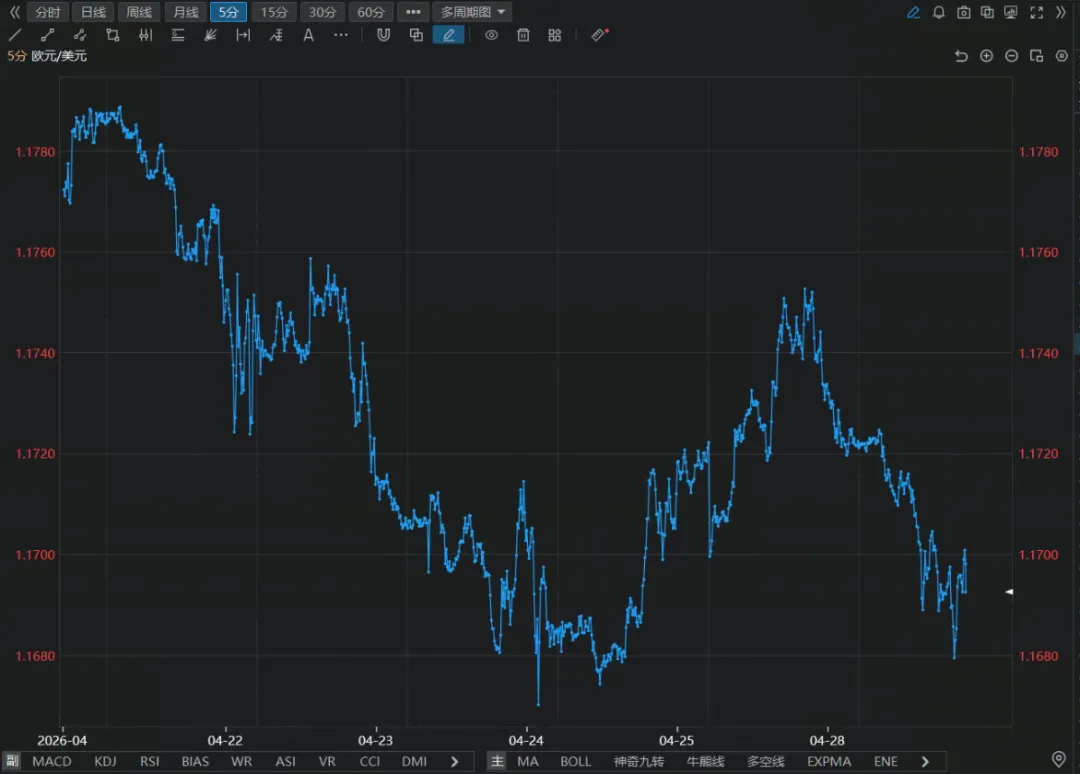Switch to 30分 timeframe
The image size is (1080, 774).
coord(322,12)
